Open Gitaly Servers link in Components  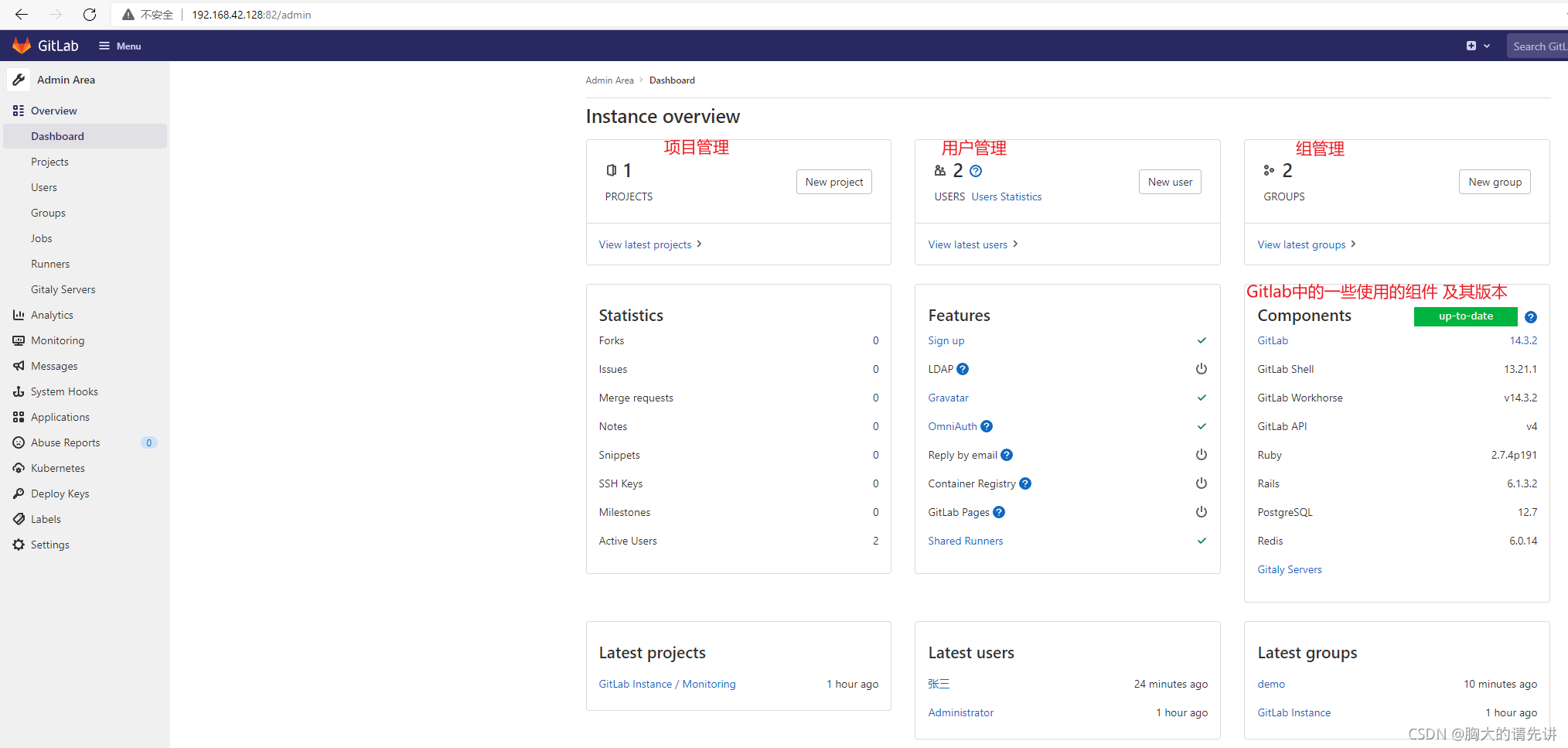[x=1290, y=569]
